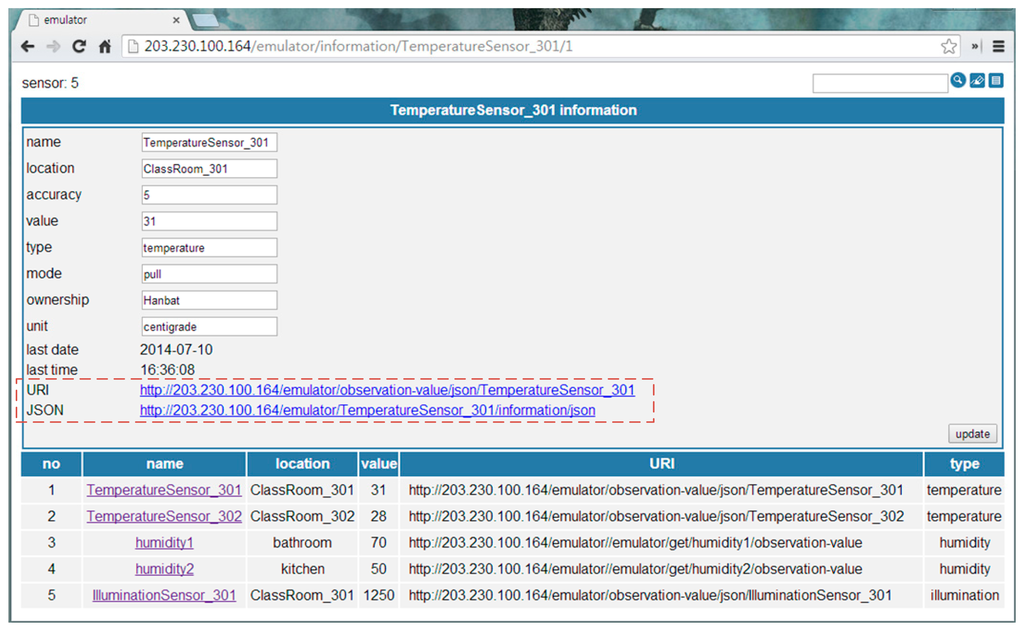Click the blue list view icon

995,81
